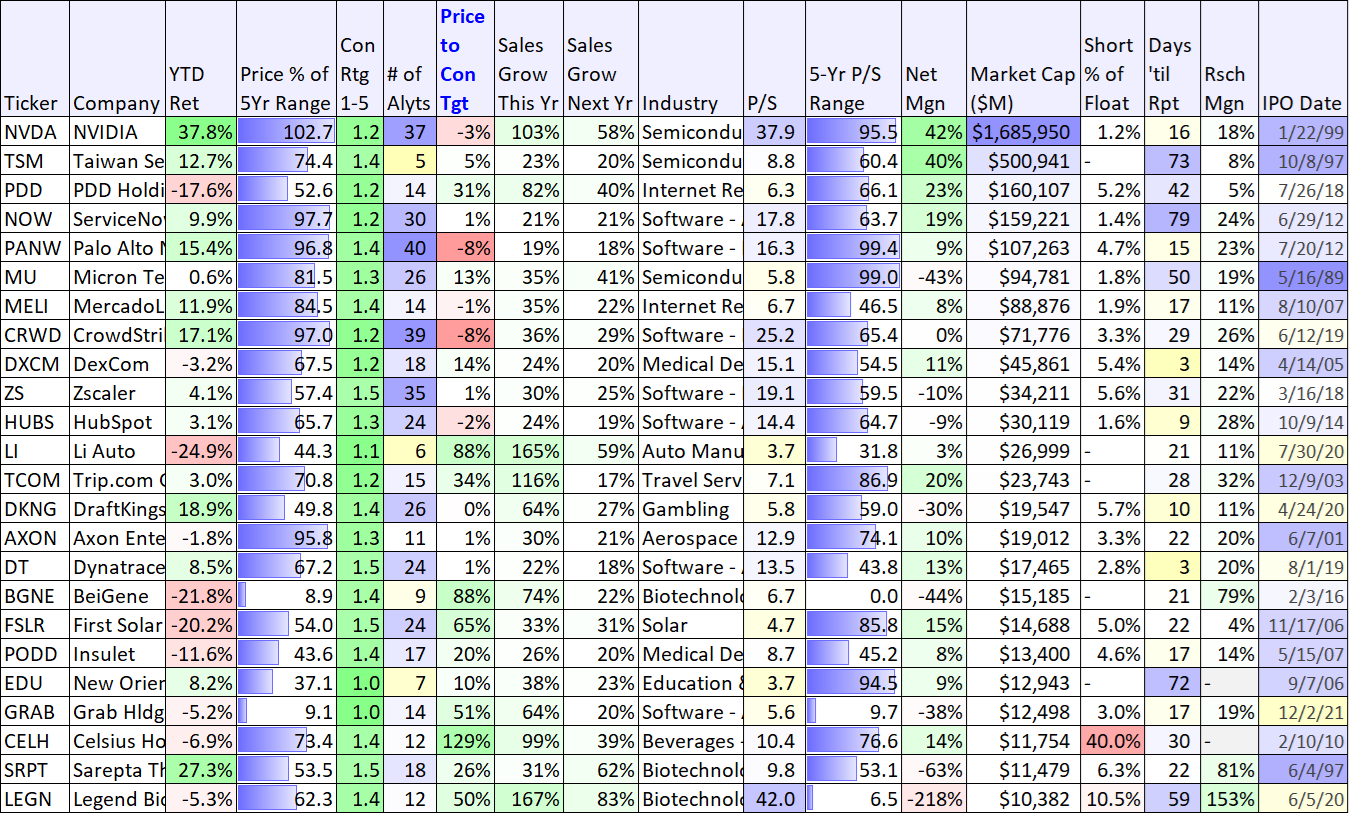Image resolution: width=1350 pixels, height=814 pixels.
Task: Select the BeiGene company cell
Action: (117, 596)
